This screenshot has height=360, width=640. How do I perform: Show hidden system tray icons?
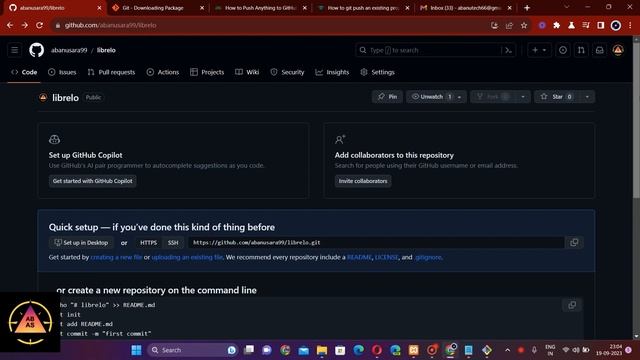507,350
